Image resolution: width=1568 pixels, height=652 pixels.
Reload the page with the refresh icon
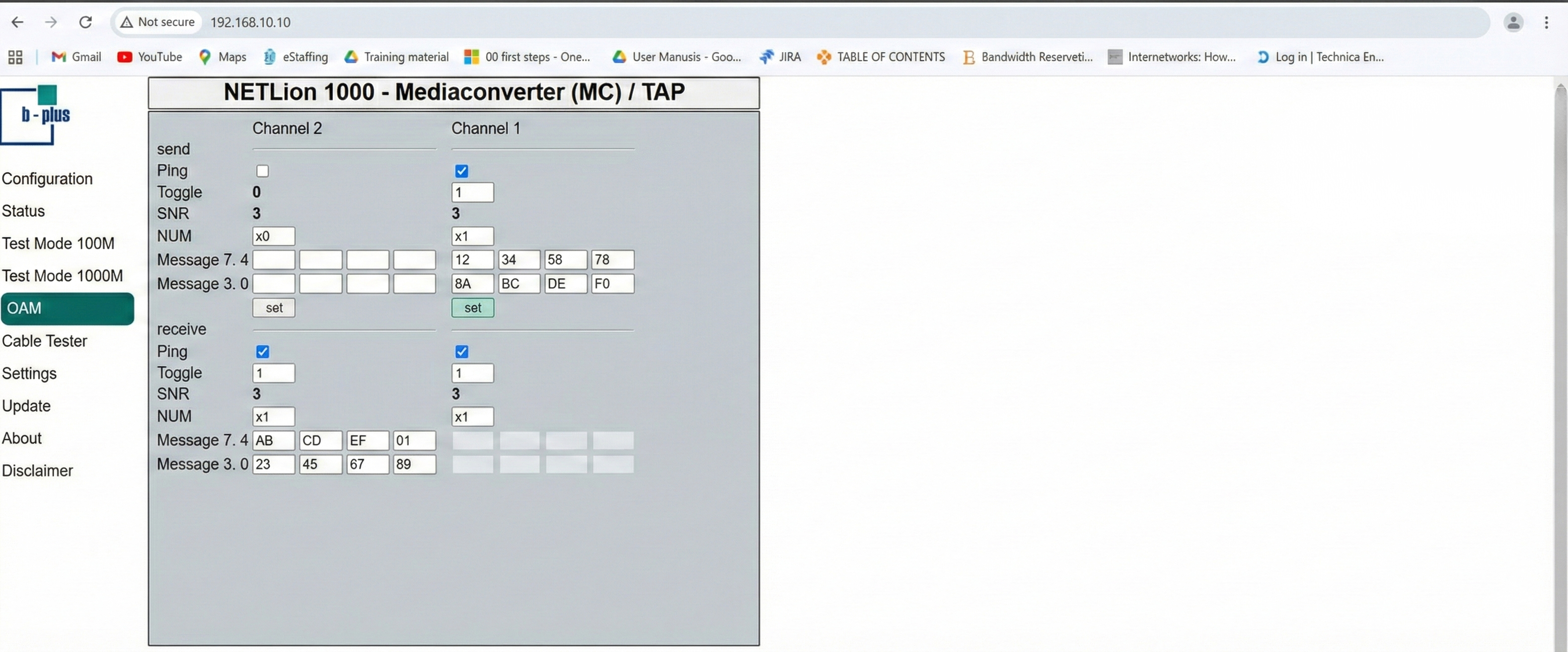pos(86,22)
